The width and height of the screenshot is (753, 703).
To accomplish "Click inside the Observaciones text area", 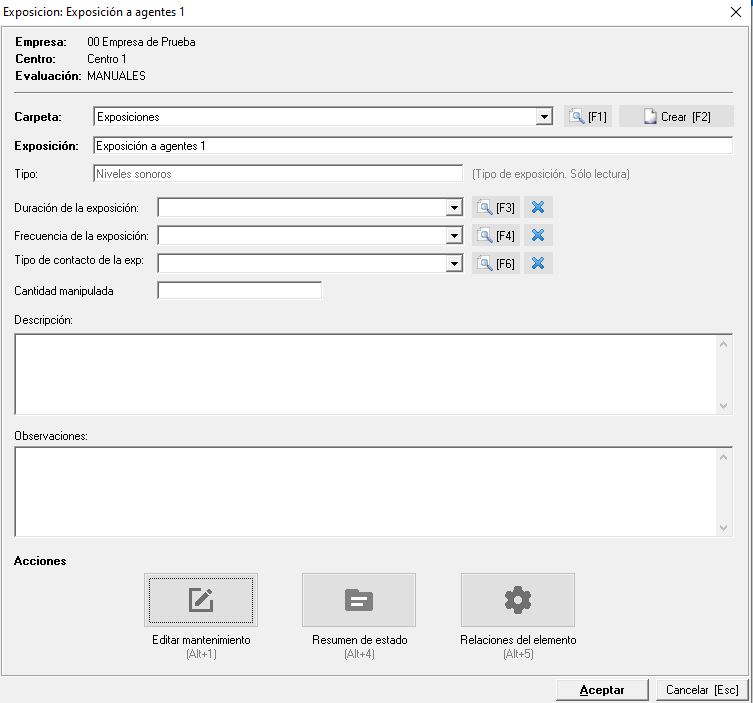I will coord(365,491).
